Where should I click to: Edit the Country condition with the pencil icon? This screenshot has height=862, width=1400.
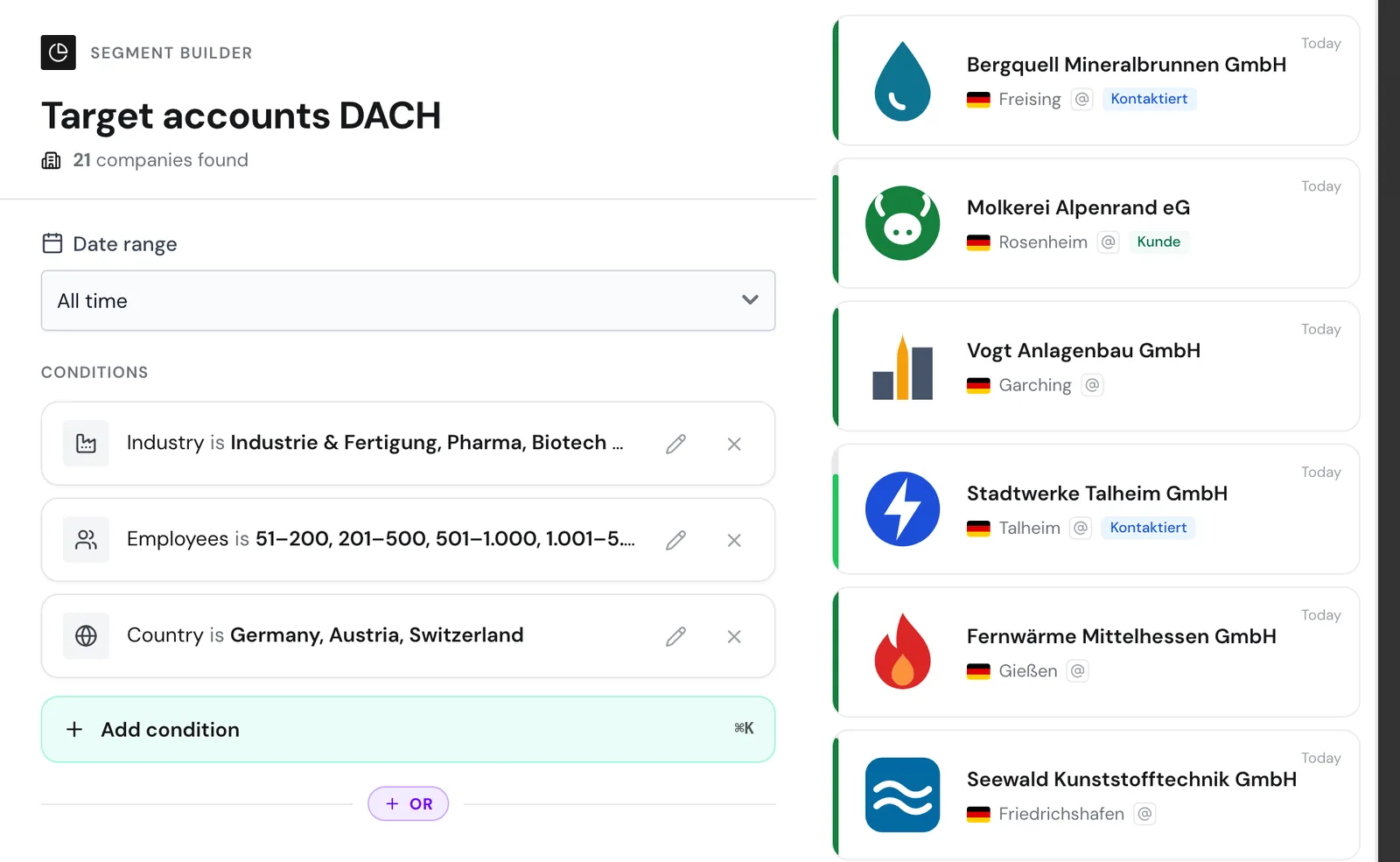tap(675, 636)
